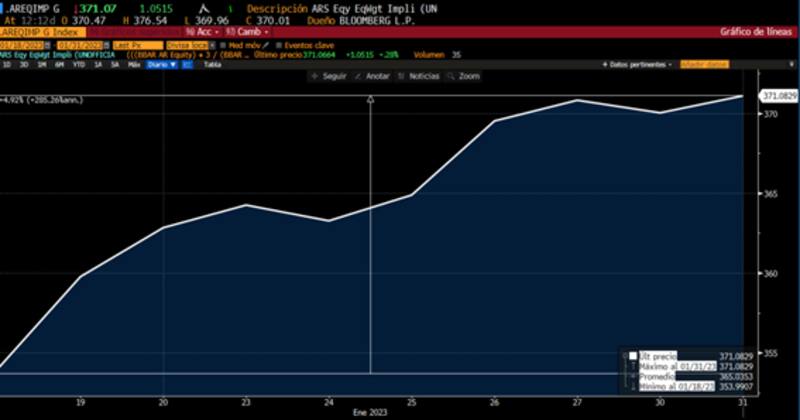Toggle the Med móv checkbox
Screen dimensions: 800x420
223,45
